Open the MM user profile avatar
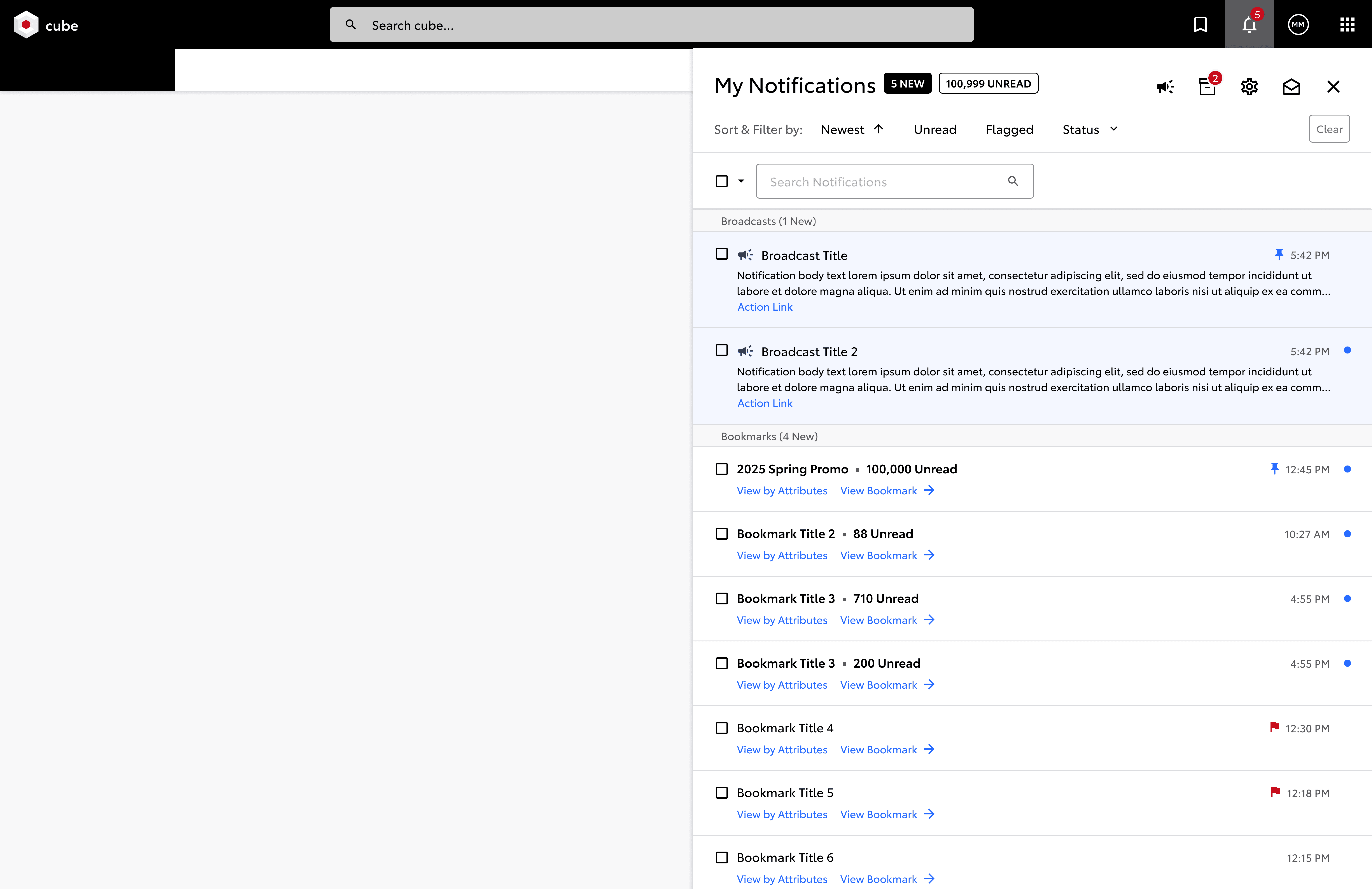 coord(1298,25)
